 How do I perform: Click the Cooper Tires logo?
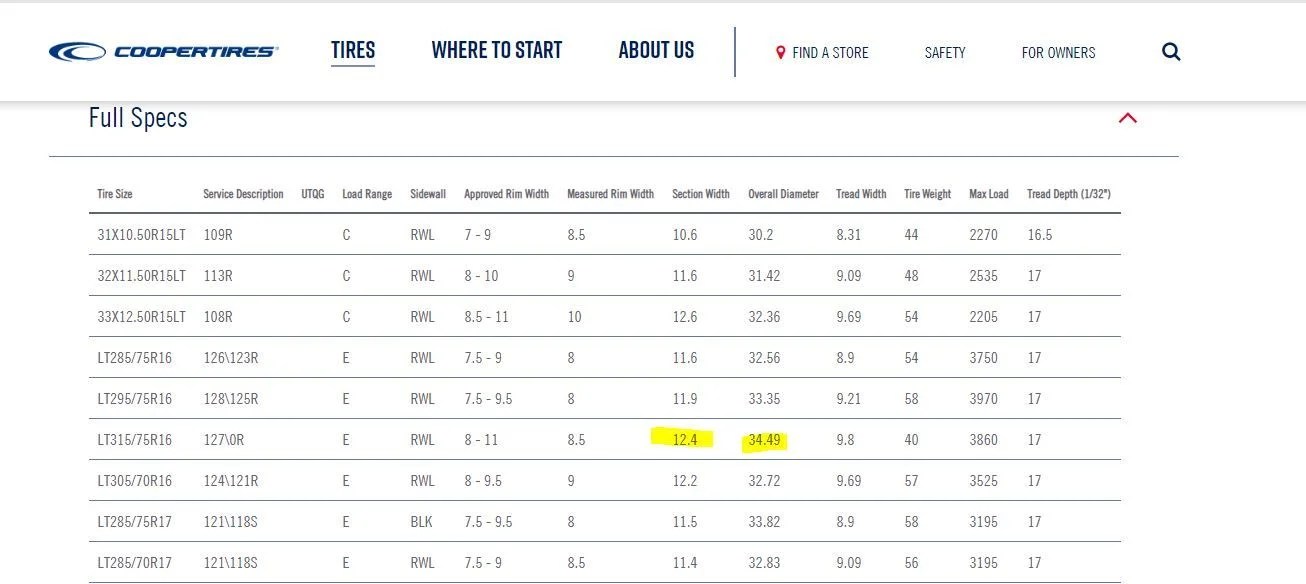[164, 52]
